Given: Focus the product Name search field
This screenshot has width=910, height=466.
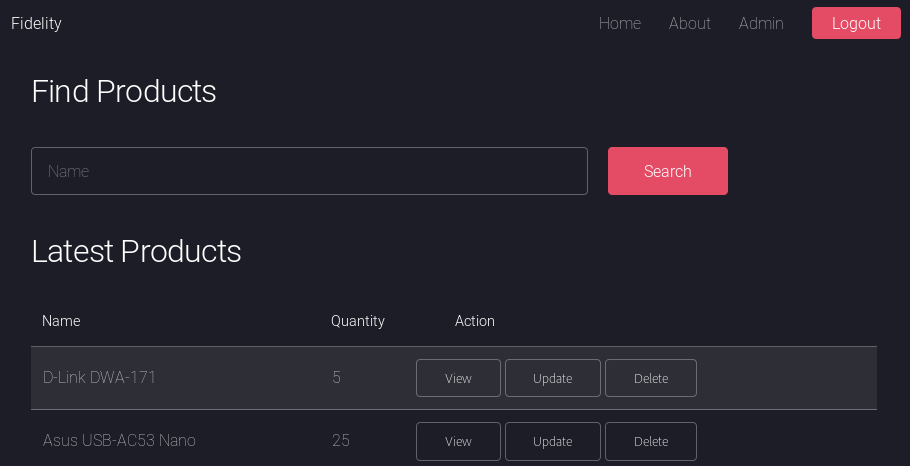Looking at the screenshot, I should click(309, 171).
